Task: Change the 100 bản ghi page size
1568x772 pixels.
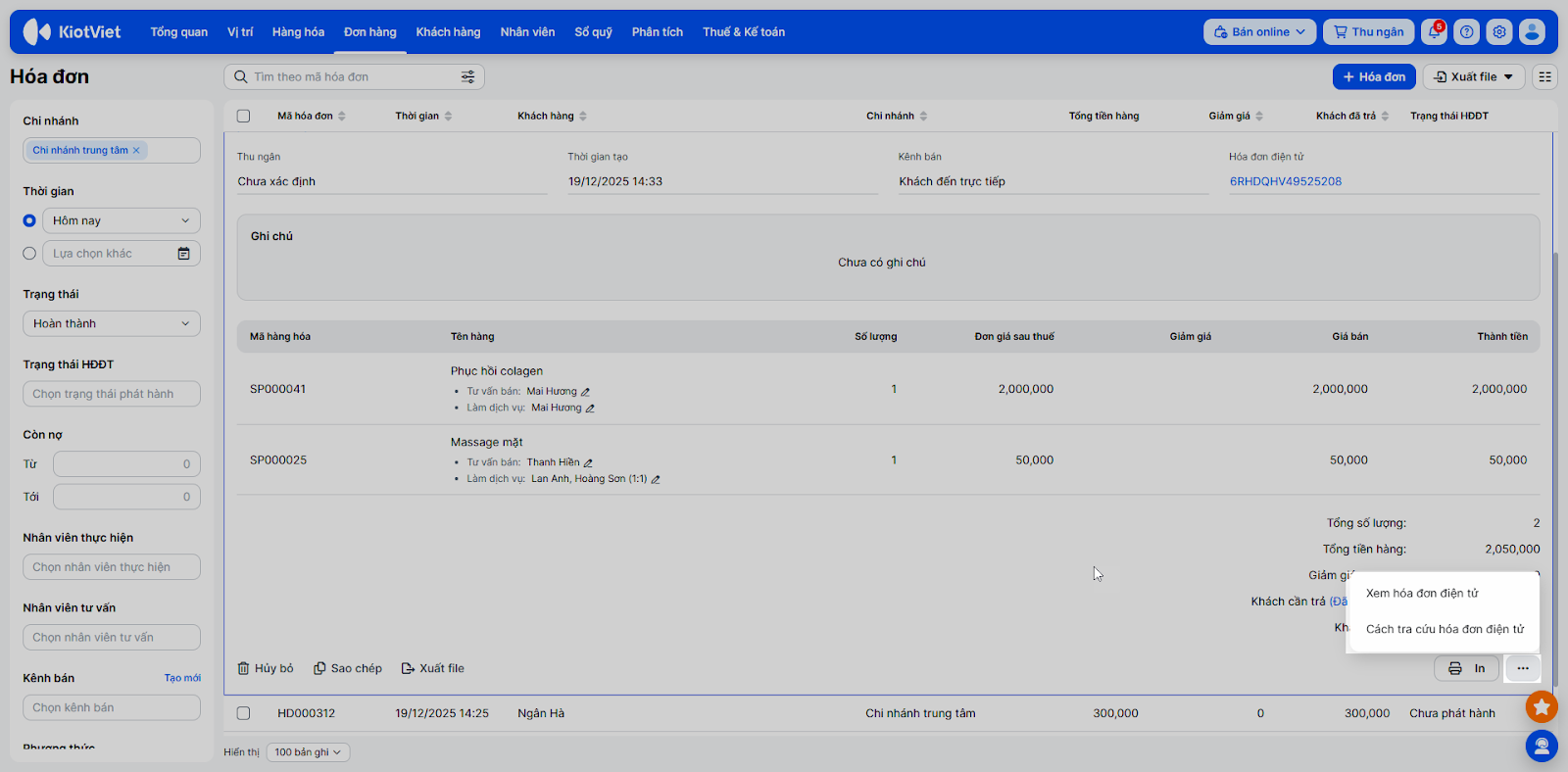Action: point(308,753)
